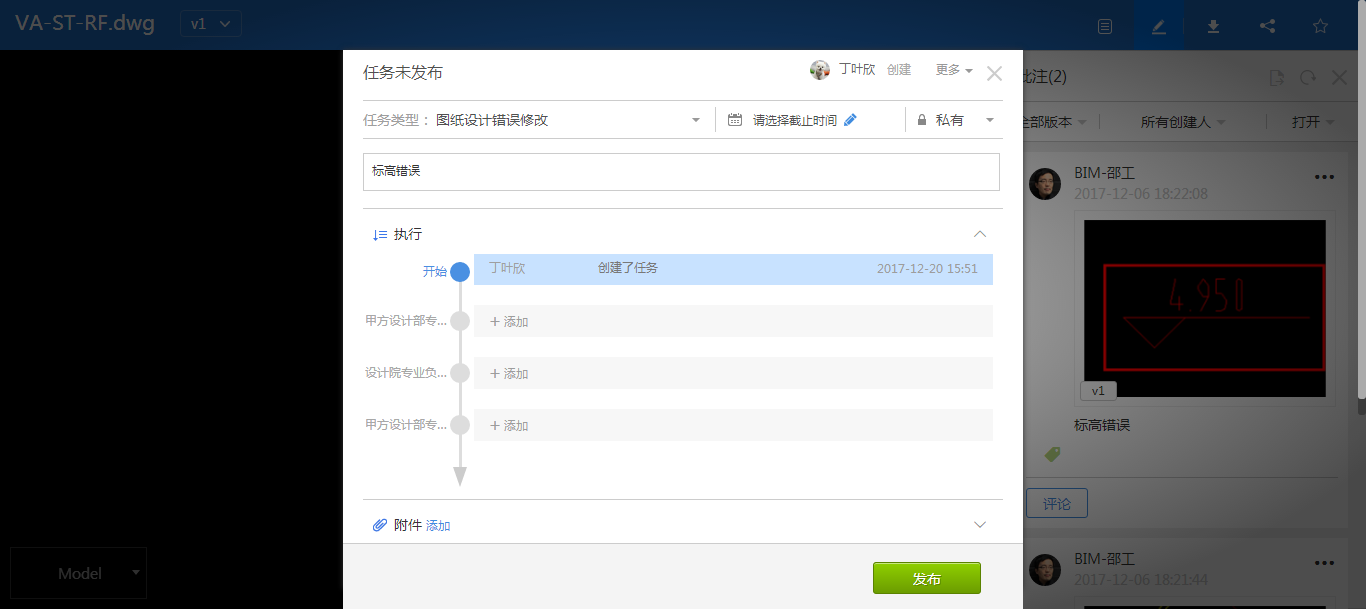Click the export comments icon in annotation panel
Viewport: 1366px width, 609px height.
click(1276, 77)
